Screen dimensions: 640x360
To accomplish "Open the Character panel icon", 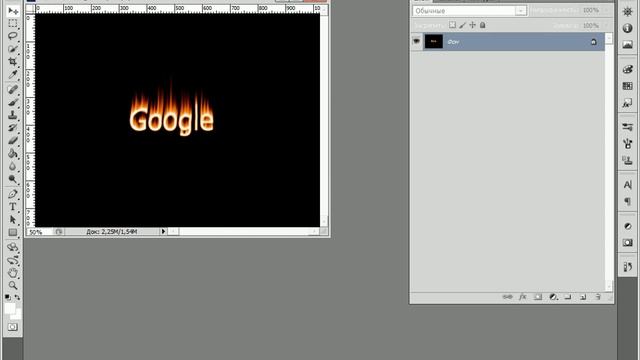I will point(628,184).
